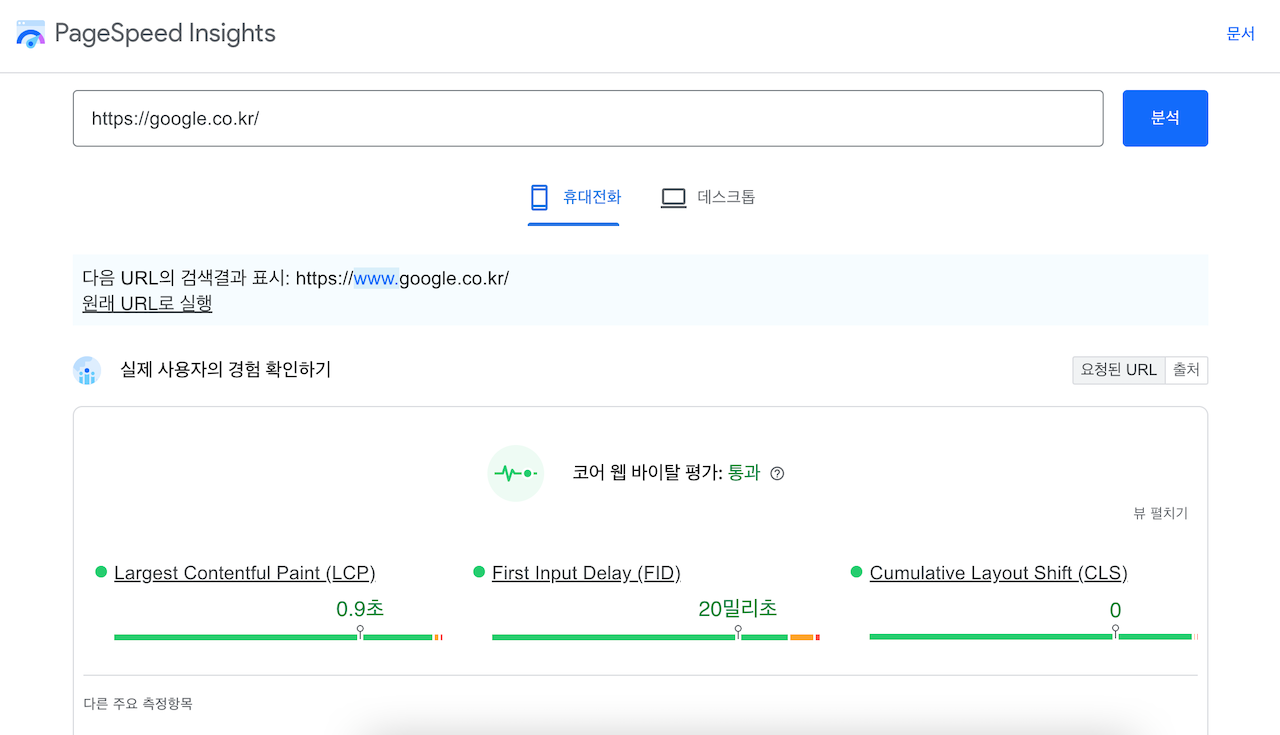Click the Core Web Vitals pulse icon
Screen dimensions: 1280x735
tap(515, 472)
